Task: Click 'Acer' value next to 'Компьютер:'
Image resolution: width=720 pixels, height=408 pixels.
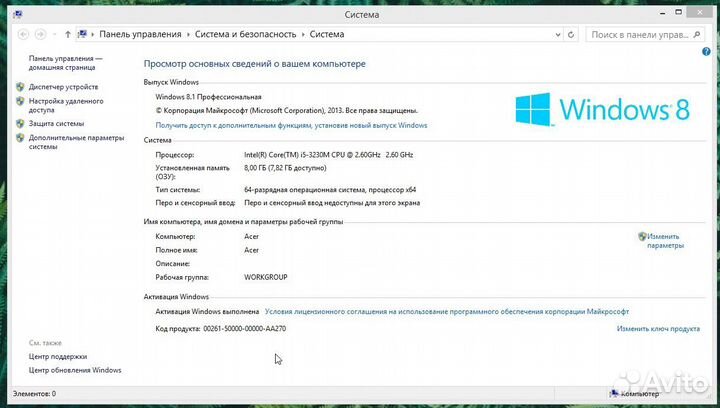Action: click(251, 237)
